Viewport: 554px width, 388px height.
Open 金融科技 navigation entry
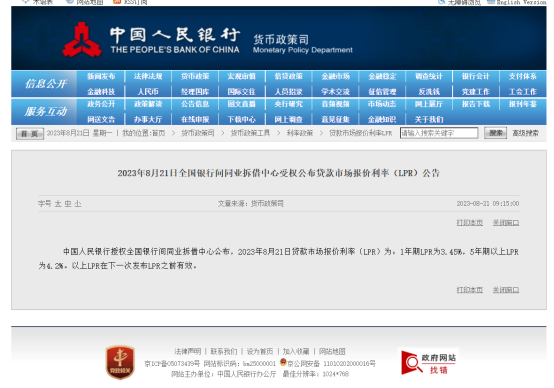101,92
